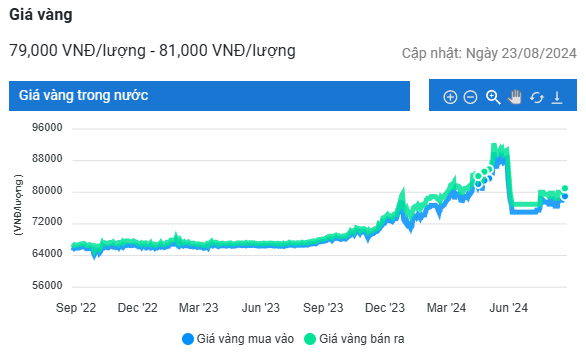Click the Jun '24 axis label

point(508,308)
